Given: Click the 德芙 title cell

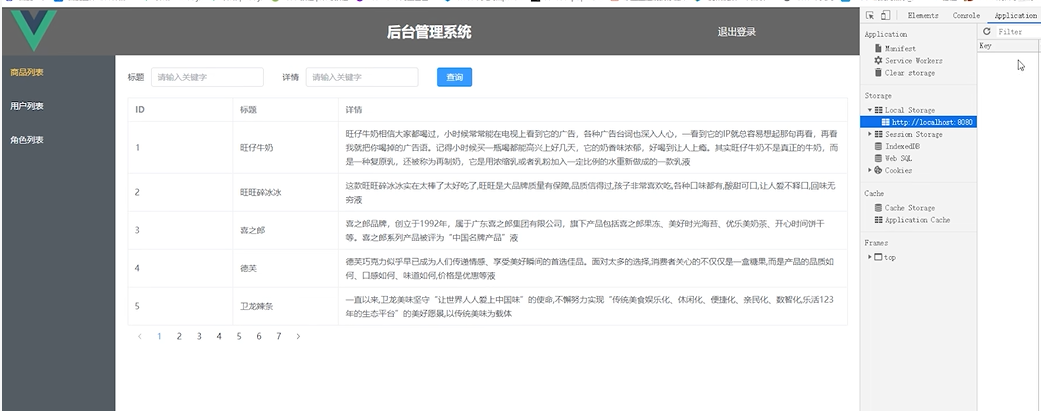Looking at the screenshot, I should 285,268.
